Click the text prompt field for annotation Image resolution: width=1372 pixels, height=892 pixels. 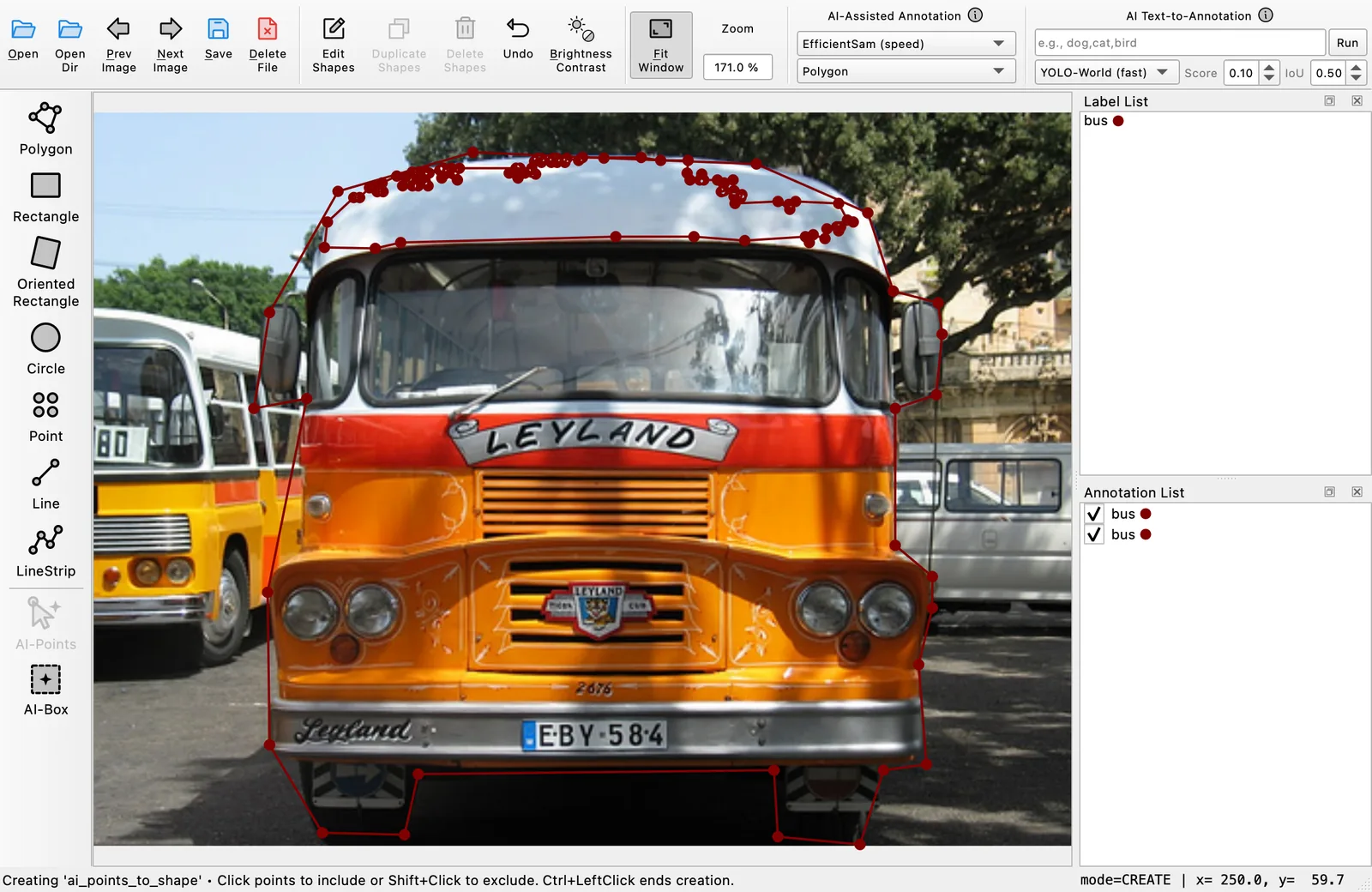pos(1179,43)
